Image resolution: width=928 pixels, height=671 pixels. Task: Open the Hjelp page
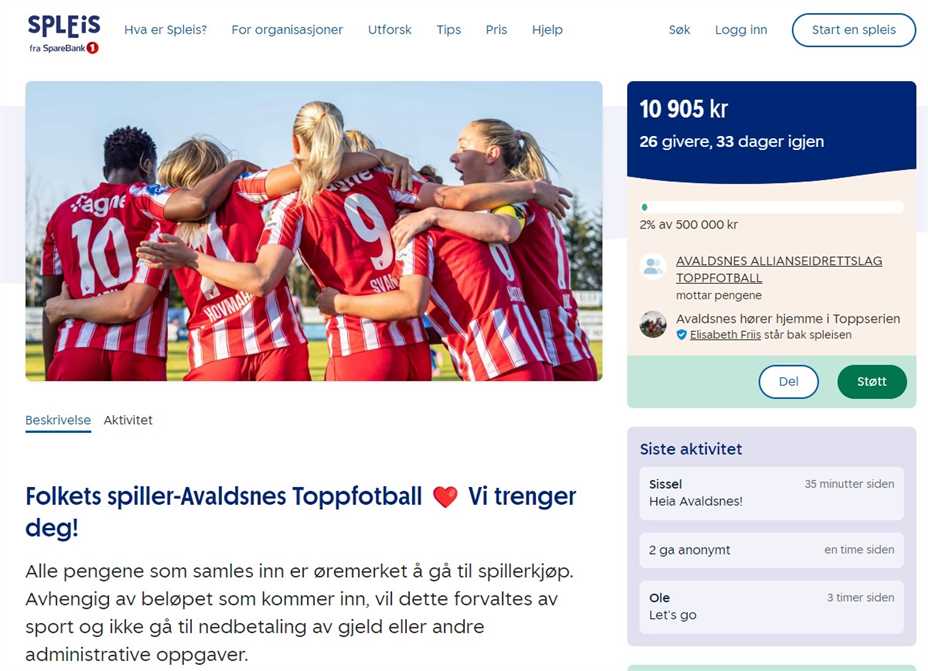(x=547, y=30)
